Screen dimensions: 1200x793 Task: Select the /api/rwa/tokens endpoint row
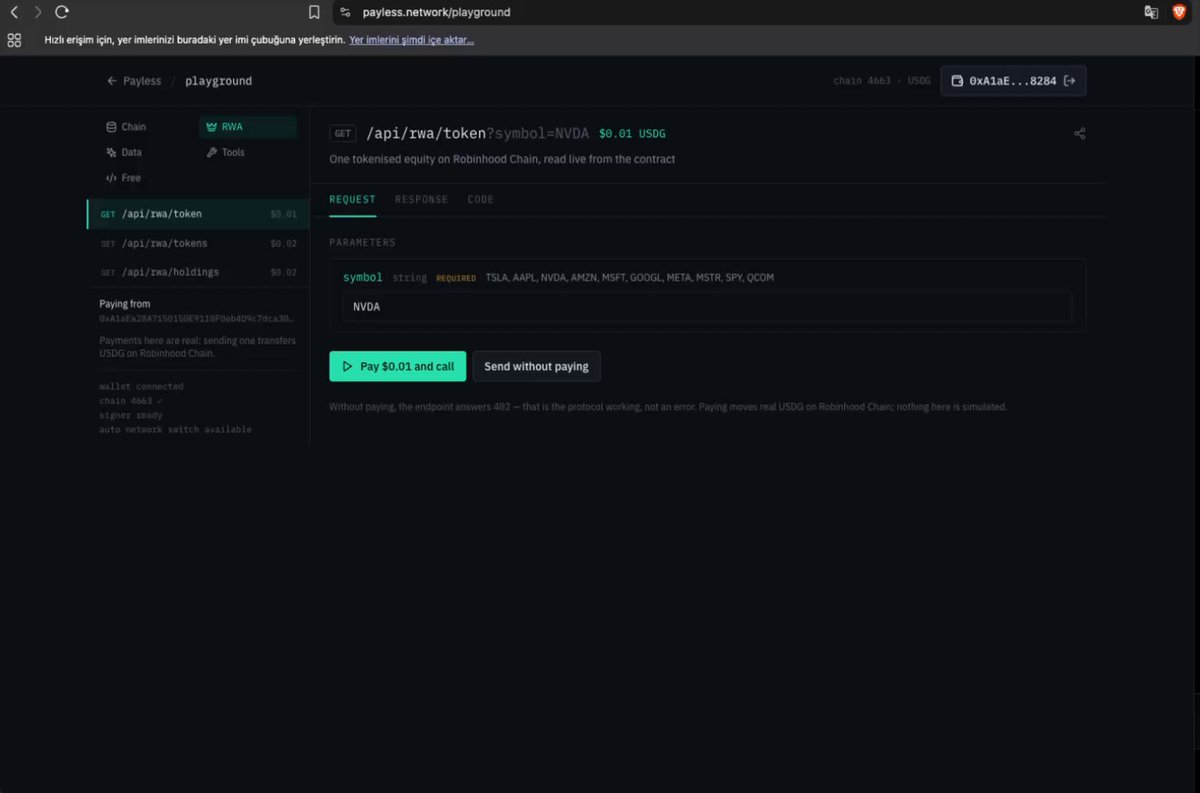click(198, 243)
